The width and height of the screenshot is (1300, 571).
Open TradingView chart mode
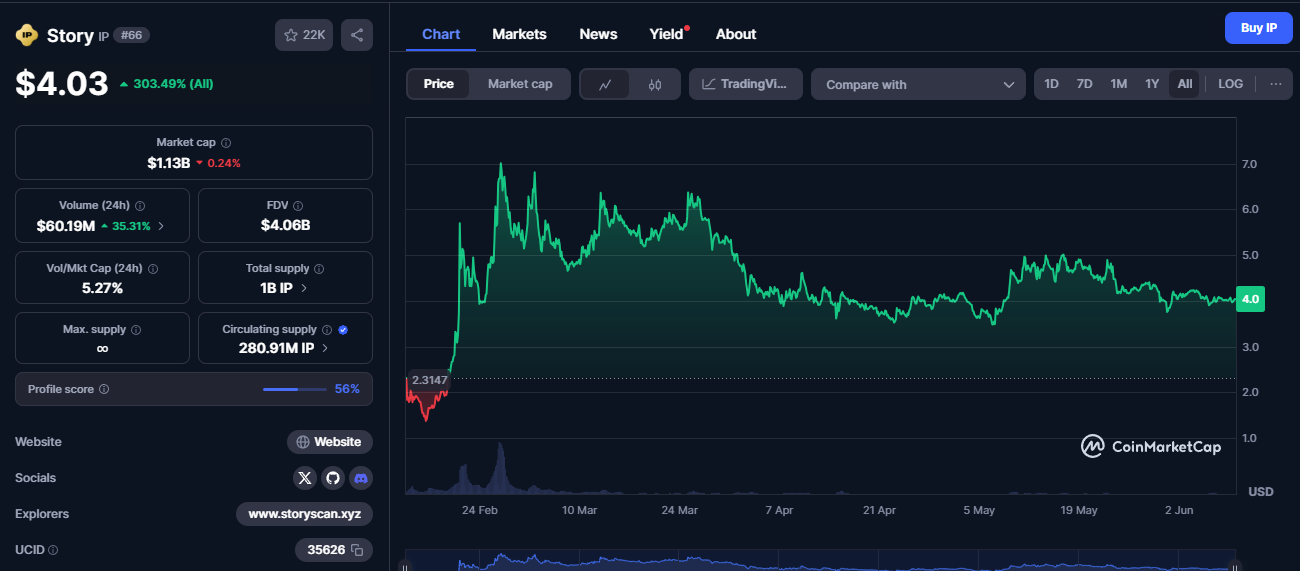click(746, 84)
